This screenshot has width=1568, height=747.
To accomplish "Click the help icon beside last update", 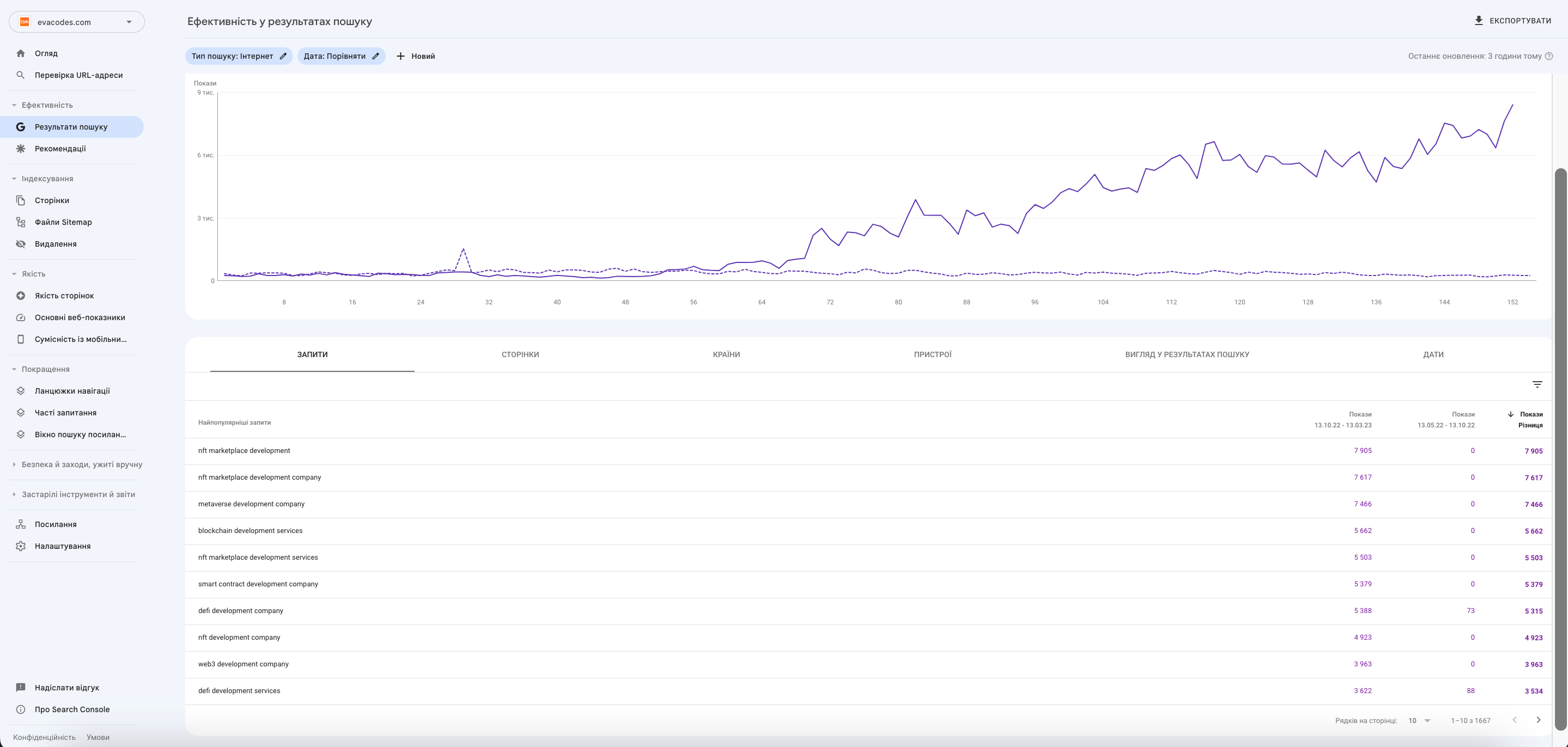I will coord(1549,56).
